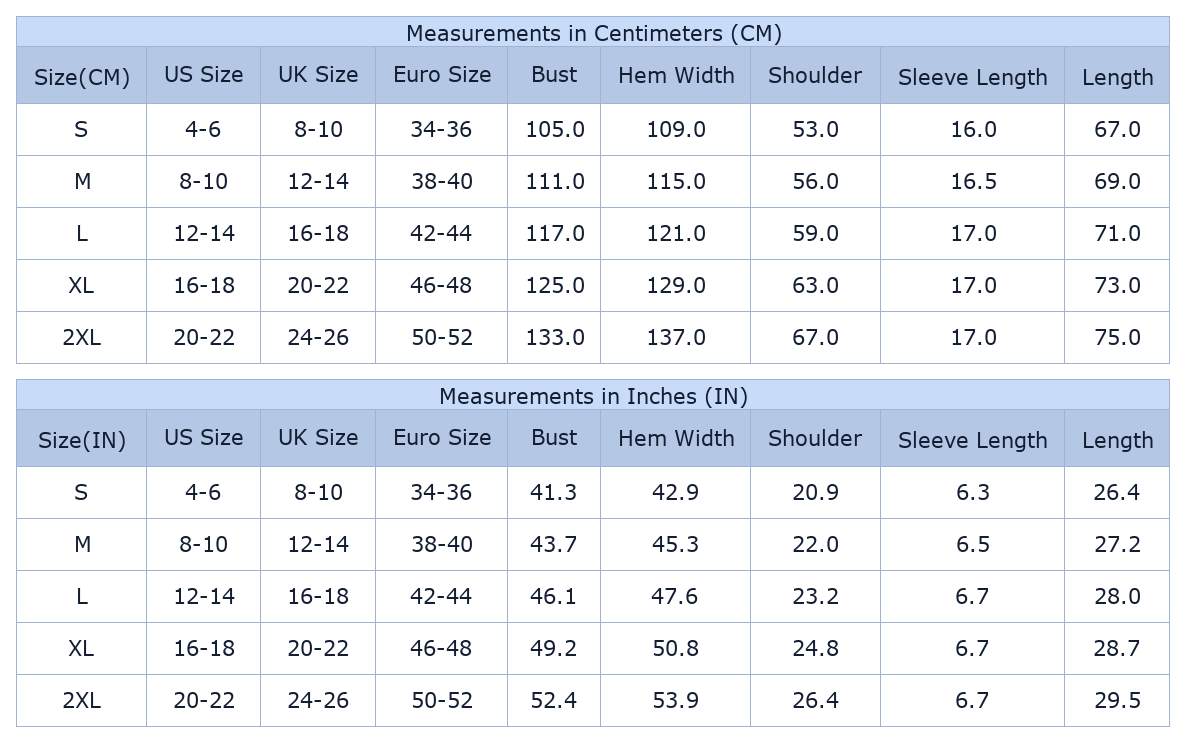The height and width of the screenshot is (748, 1185).
Task: Click the 2XL size label in the inches table
Action: coord(81,701)
